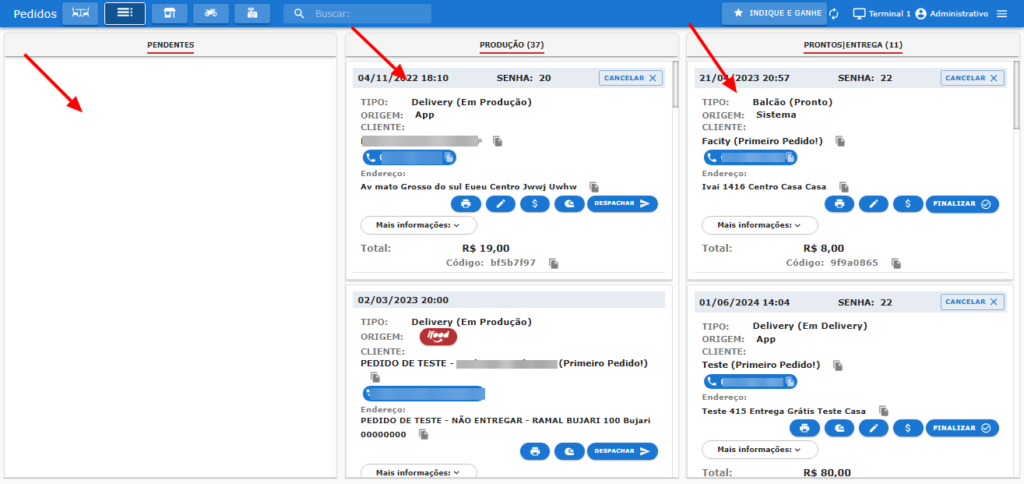
Task: Select the Prontos|Entrega (11) column header
Action: [852, 45]
